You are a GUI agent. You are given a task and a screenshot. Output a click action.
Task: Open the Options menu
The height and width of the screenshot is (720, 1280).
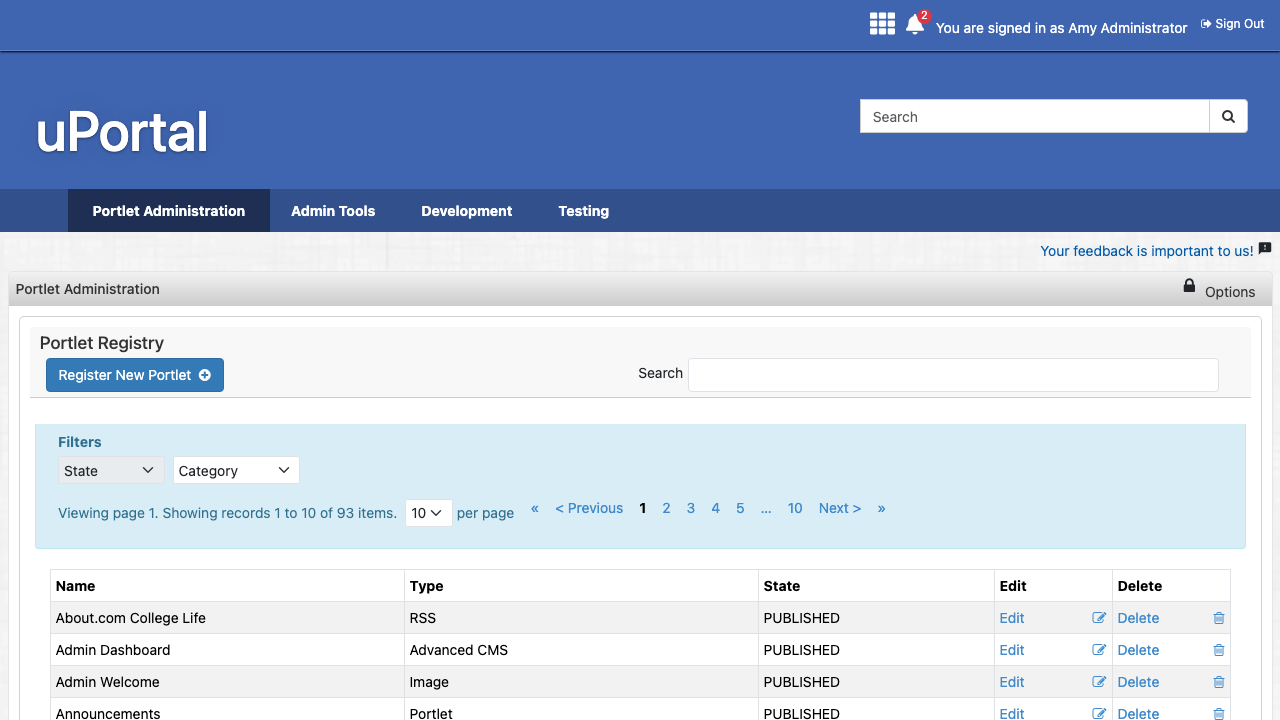[1230, 292]
